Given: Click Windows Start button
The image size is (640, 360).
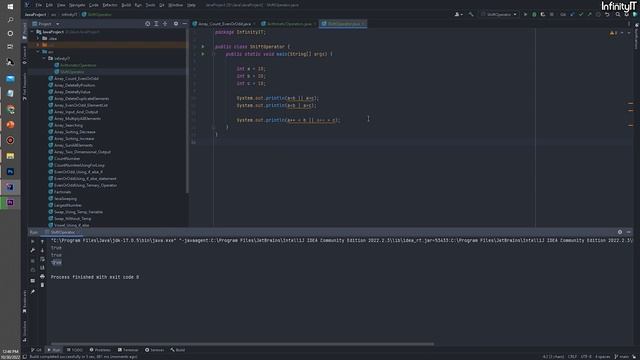Looking at the screenshot, I should 10,6.
